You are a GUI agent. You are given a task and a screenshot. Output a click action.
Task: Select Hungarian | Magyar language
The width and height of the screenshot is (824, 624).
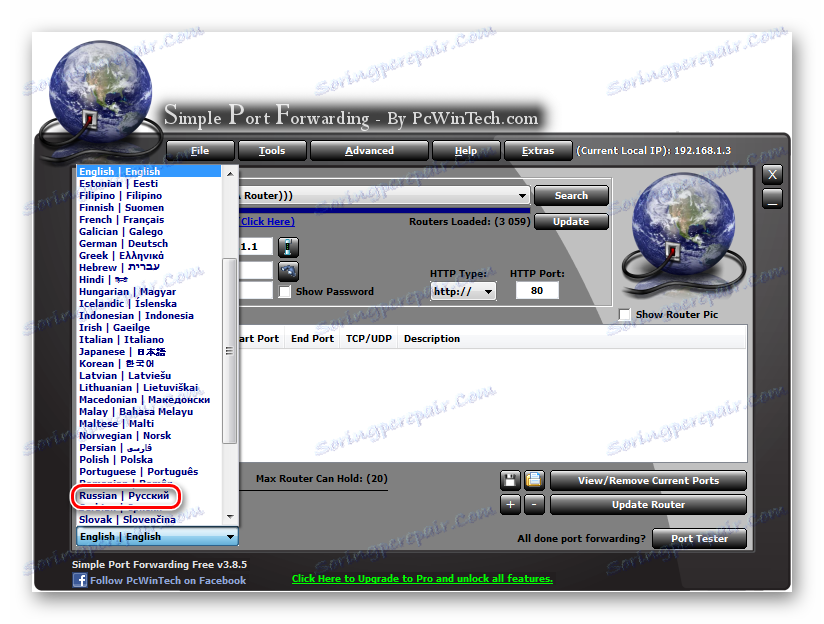click(149, 292)
